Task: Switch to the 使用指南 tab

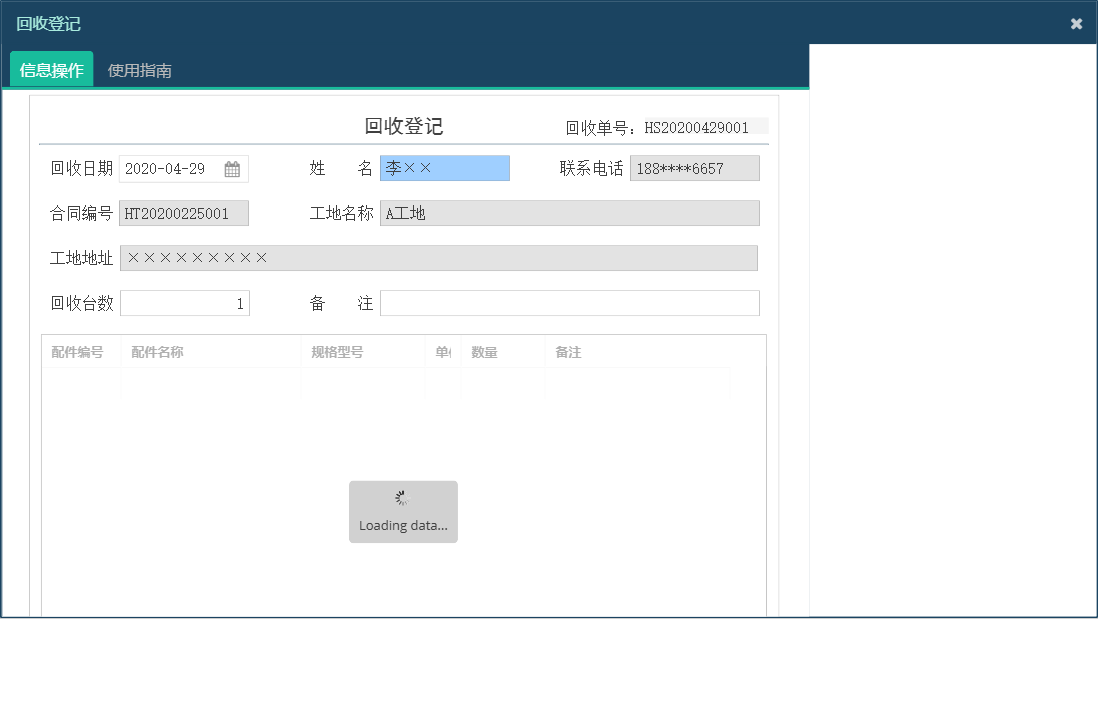Action: click(140, 70)
